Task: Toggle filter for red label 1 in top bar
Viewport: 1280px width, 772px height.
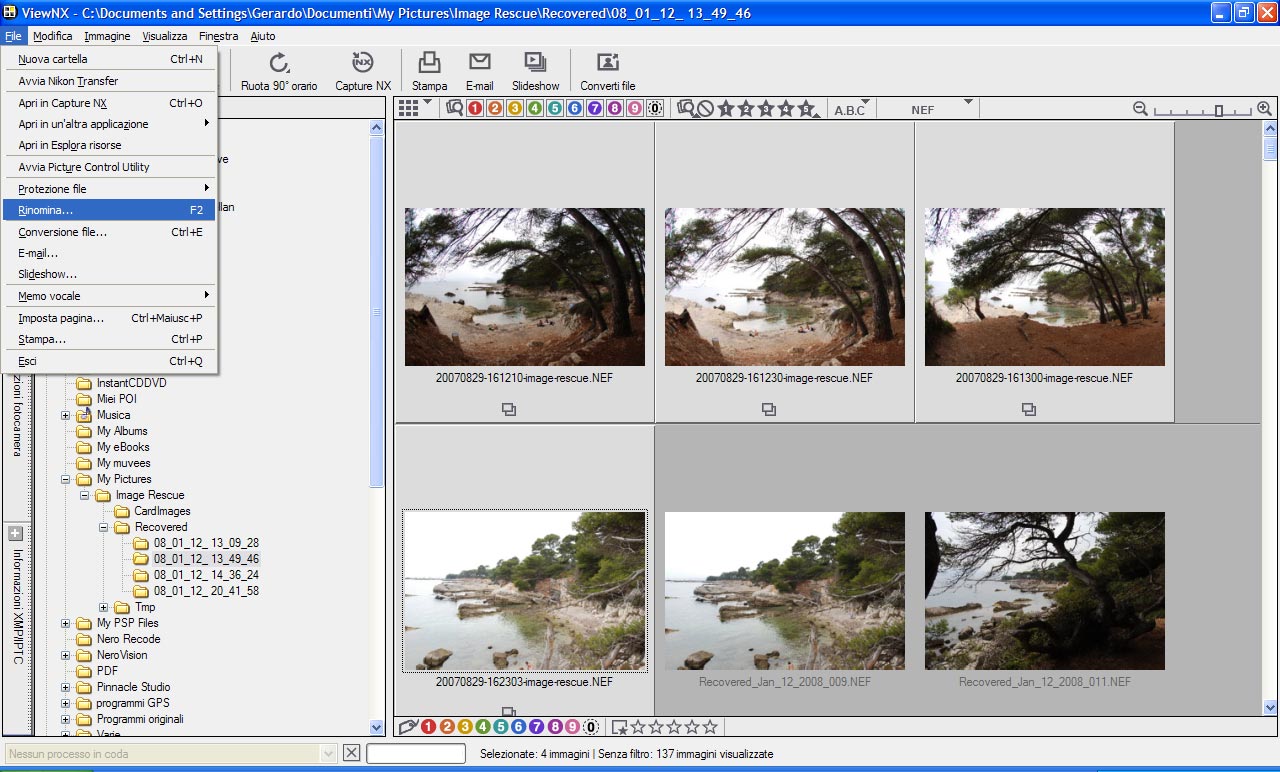Action: (475, 108)
